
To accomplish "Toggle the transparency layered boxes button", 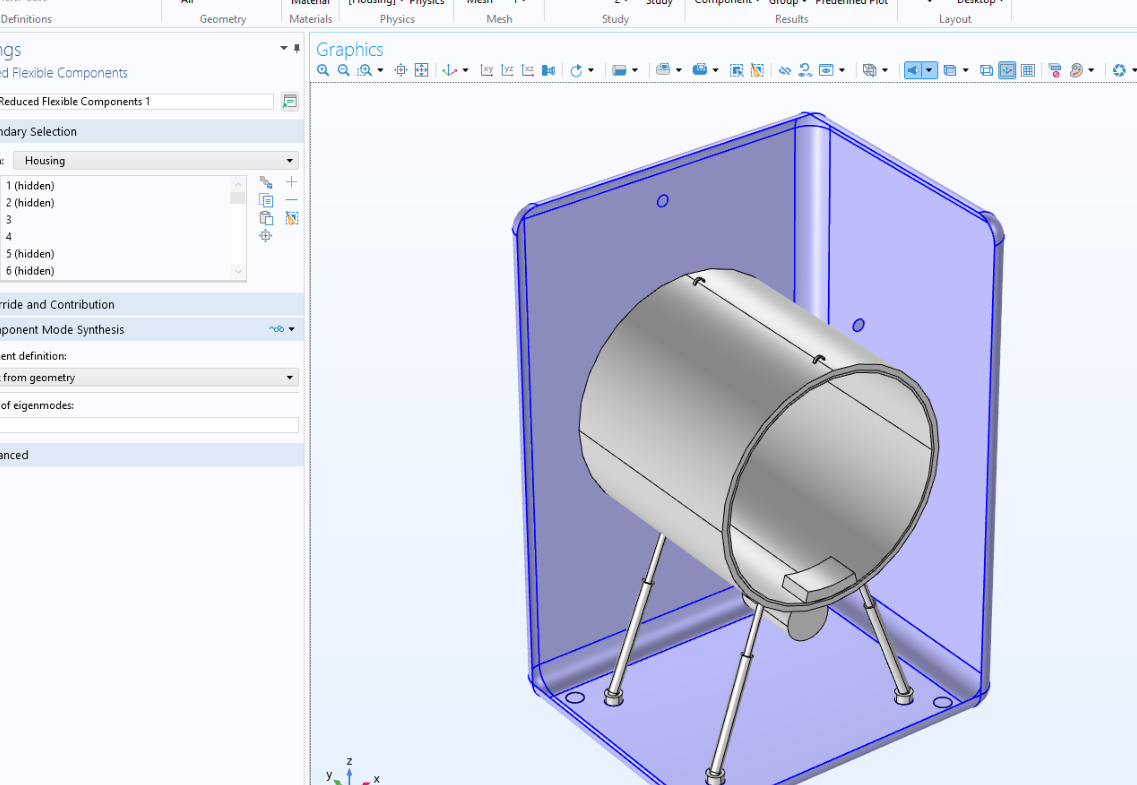I will pos(950,70).
